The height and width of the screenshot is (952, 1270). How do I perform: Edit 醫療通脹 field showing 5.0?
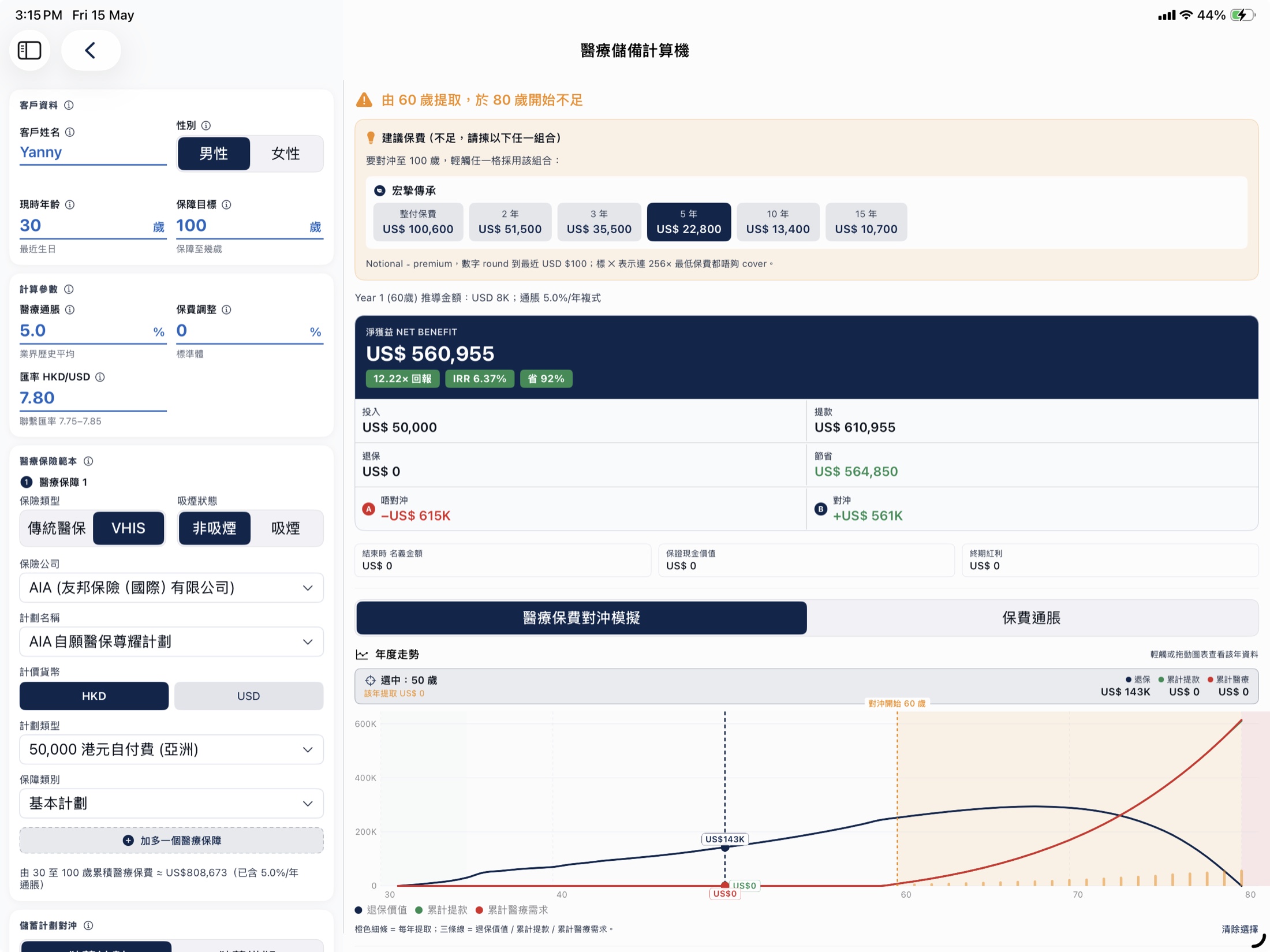coord(93,331)
